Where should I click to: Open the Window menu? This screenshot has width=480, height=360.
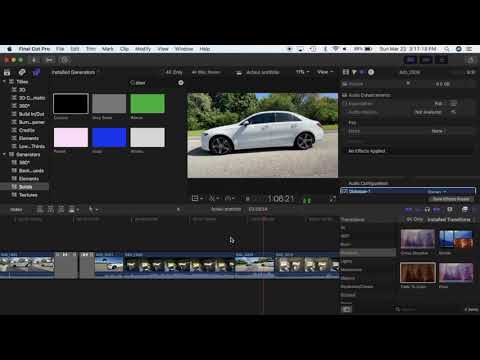click(x=184, y=49)
